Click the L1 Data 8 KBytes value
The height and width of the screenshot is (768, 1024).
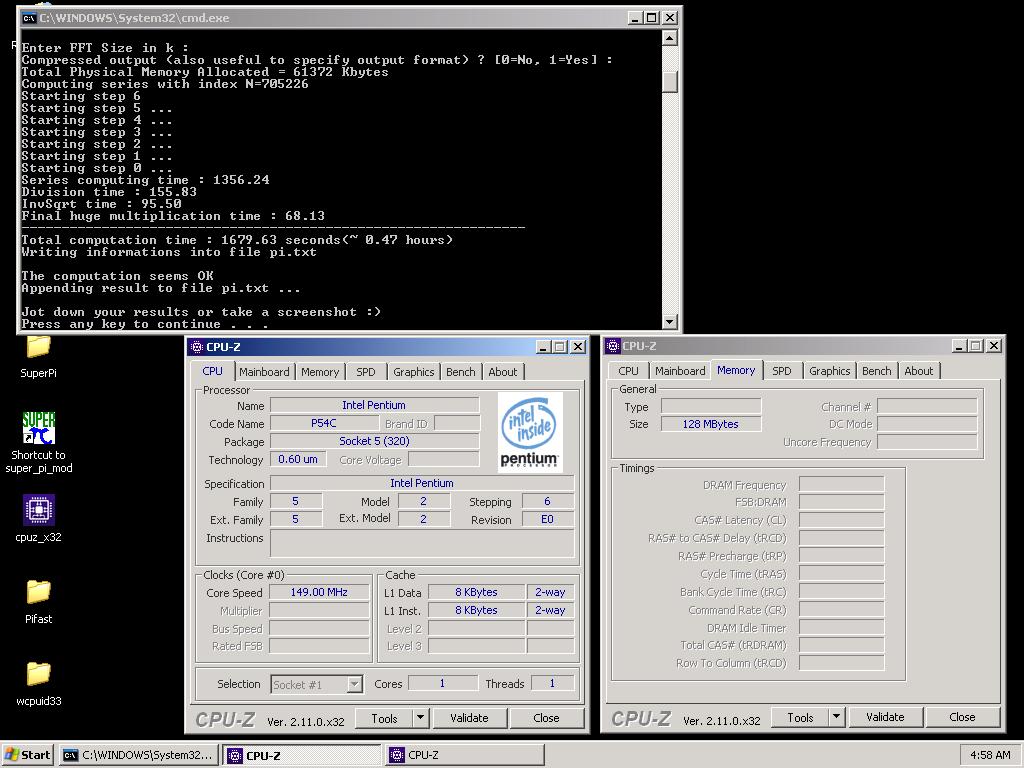click(x=476, y=592)
